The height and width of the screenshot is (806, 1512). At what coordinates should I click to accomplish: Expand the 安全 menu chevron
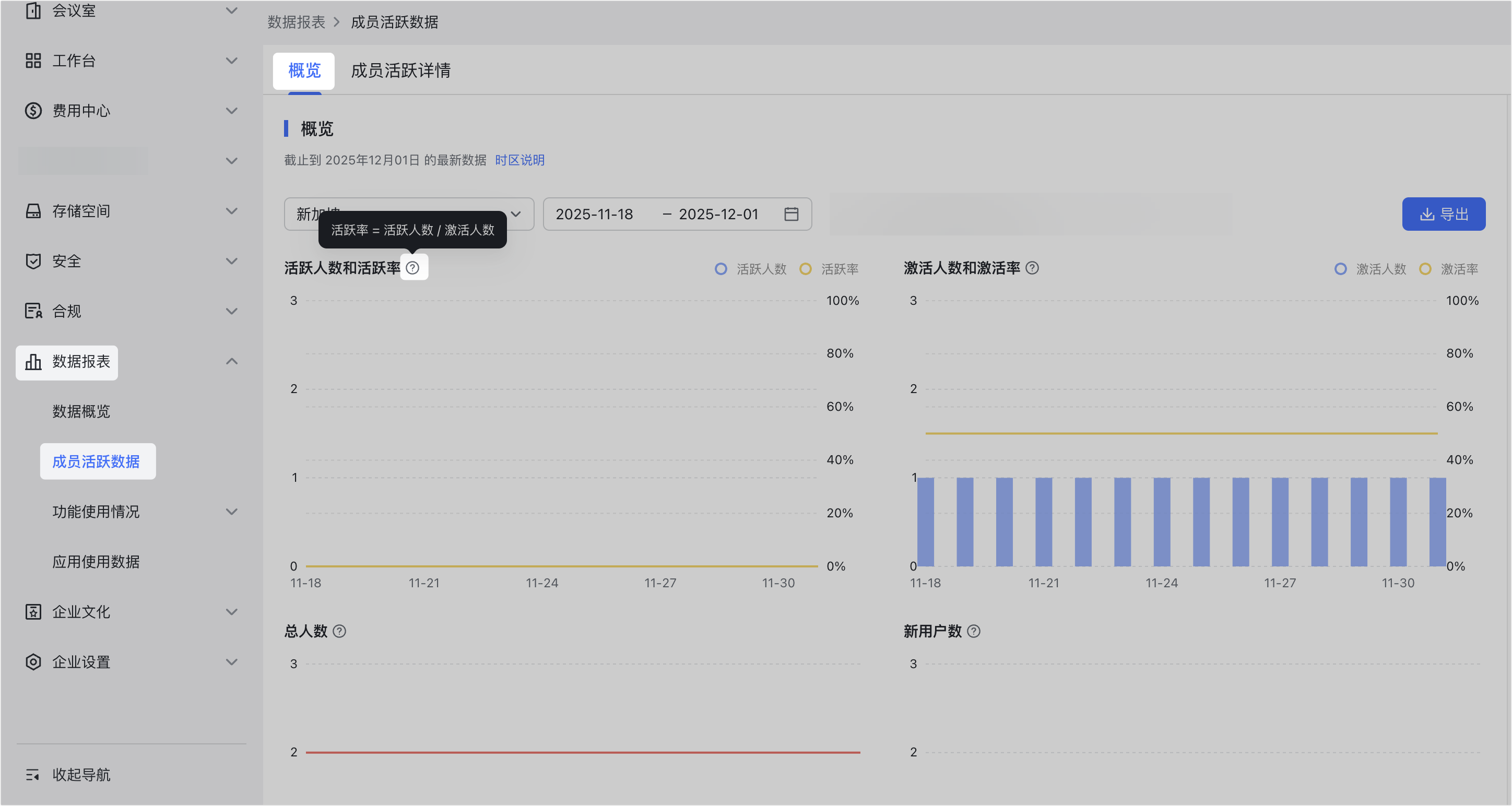[232, 260]
